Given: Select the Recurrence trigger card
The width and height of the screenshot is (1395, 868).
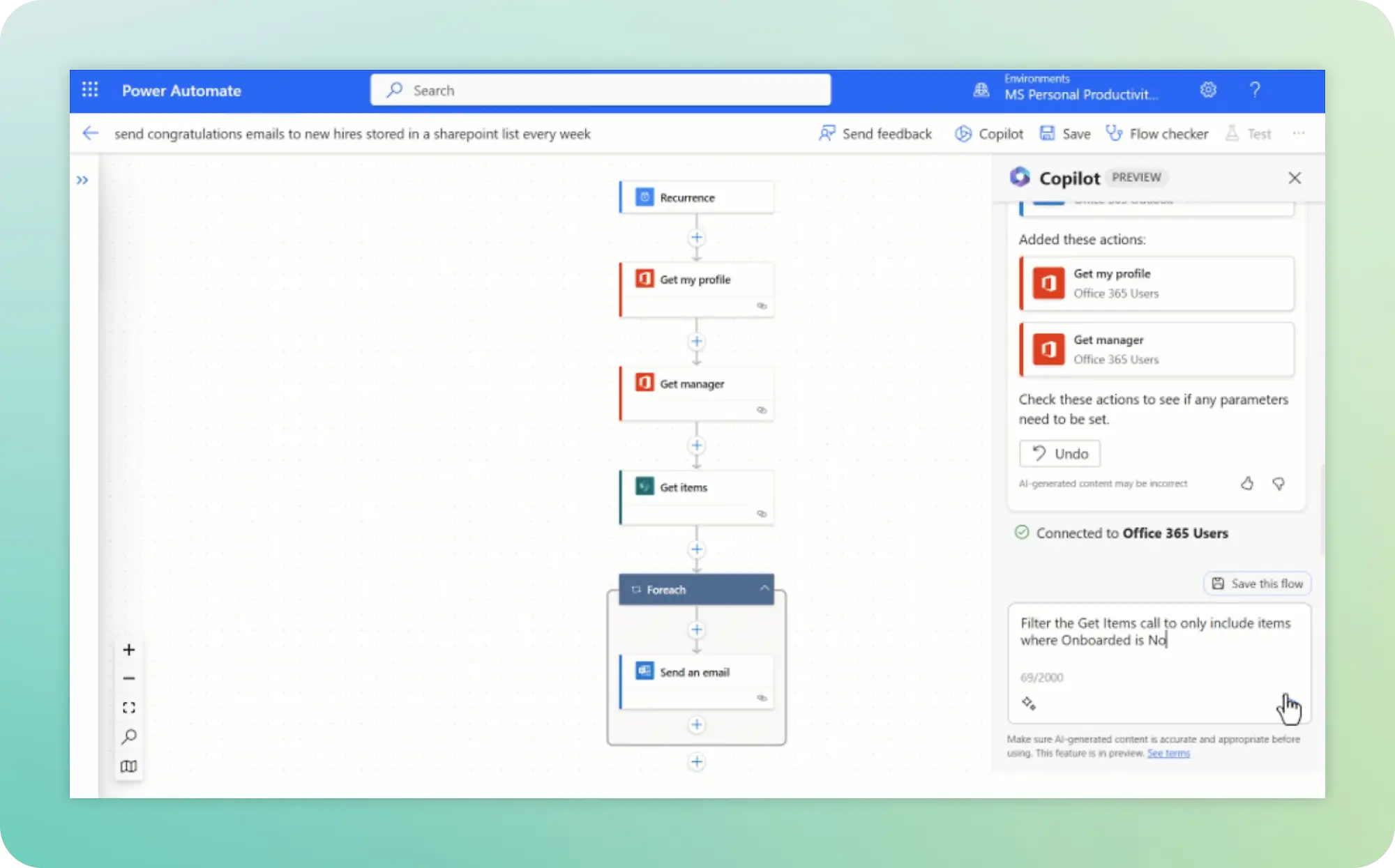Looking at the screenshot, I should [697, 197].
